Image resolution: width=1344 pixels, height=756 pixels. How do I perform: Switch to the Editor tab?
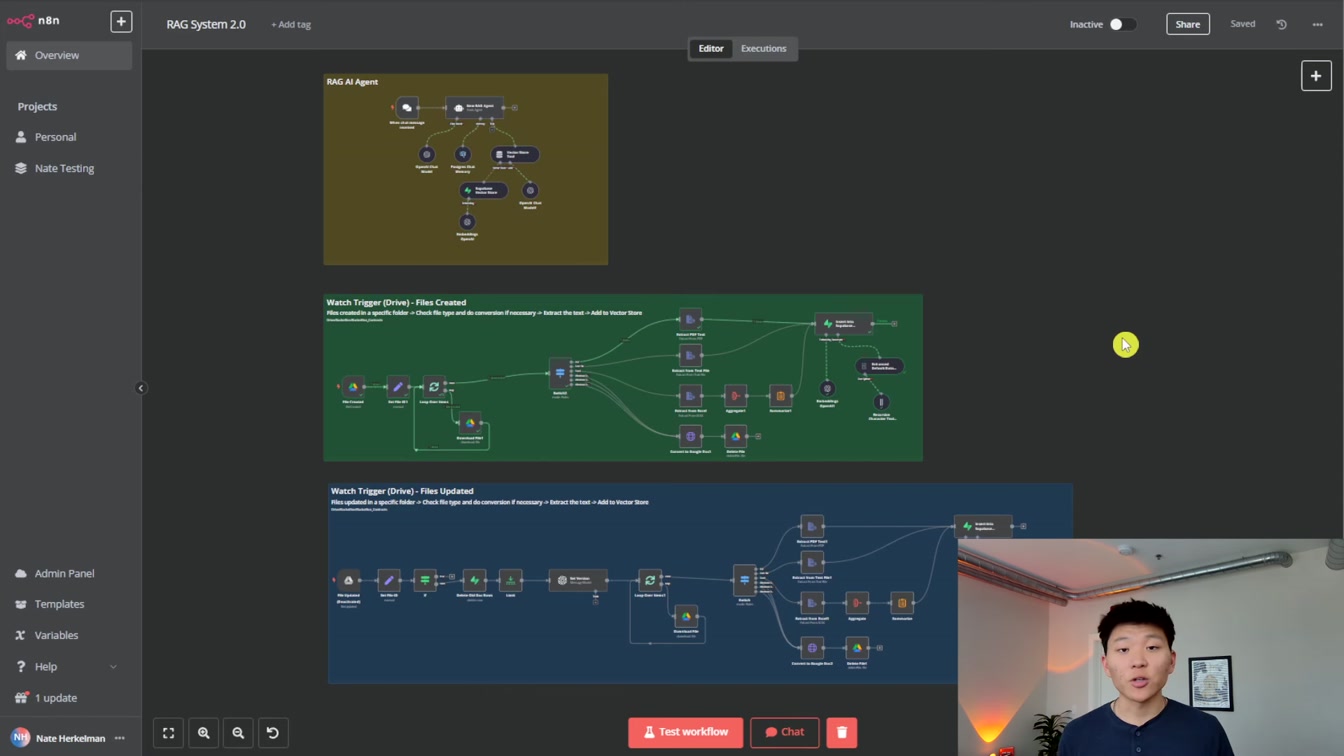tap(711, 48)
